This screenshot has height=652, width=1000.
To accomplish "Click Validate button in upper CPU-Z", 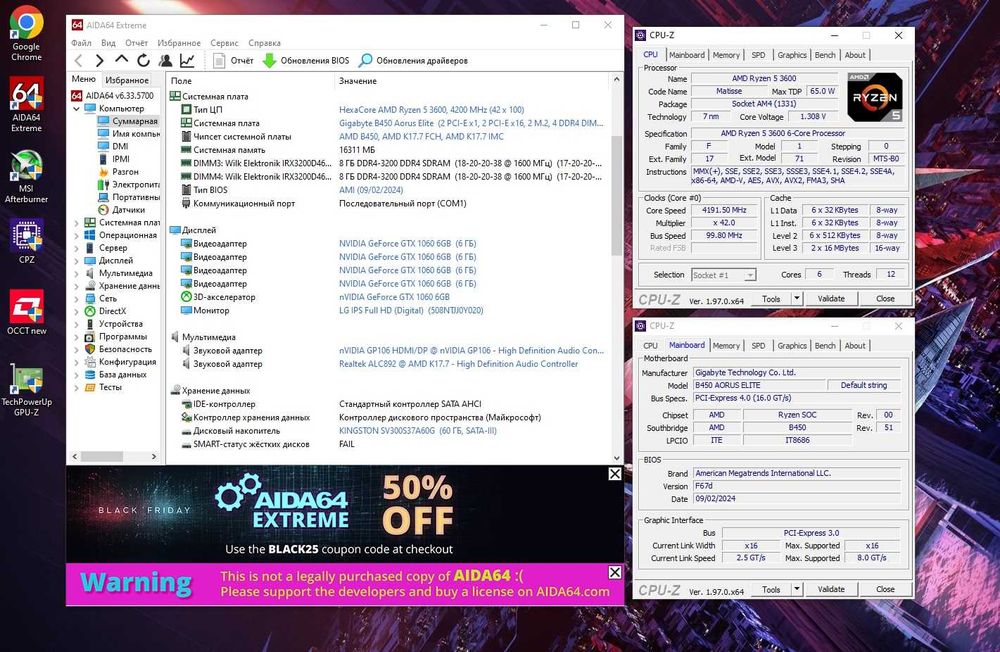I will point(830,299).
